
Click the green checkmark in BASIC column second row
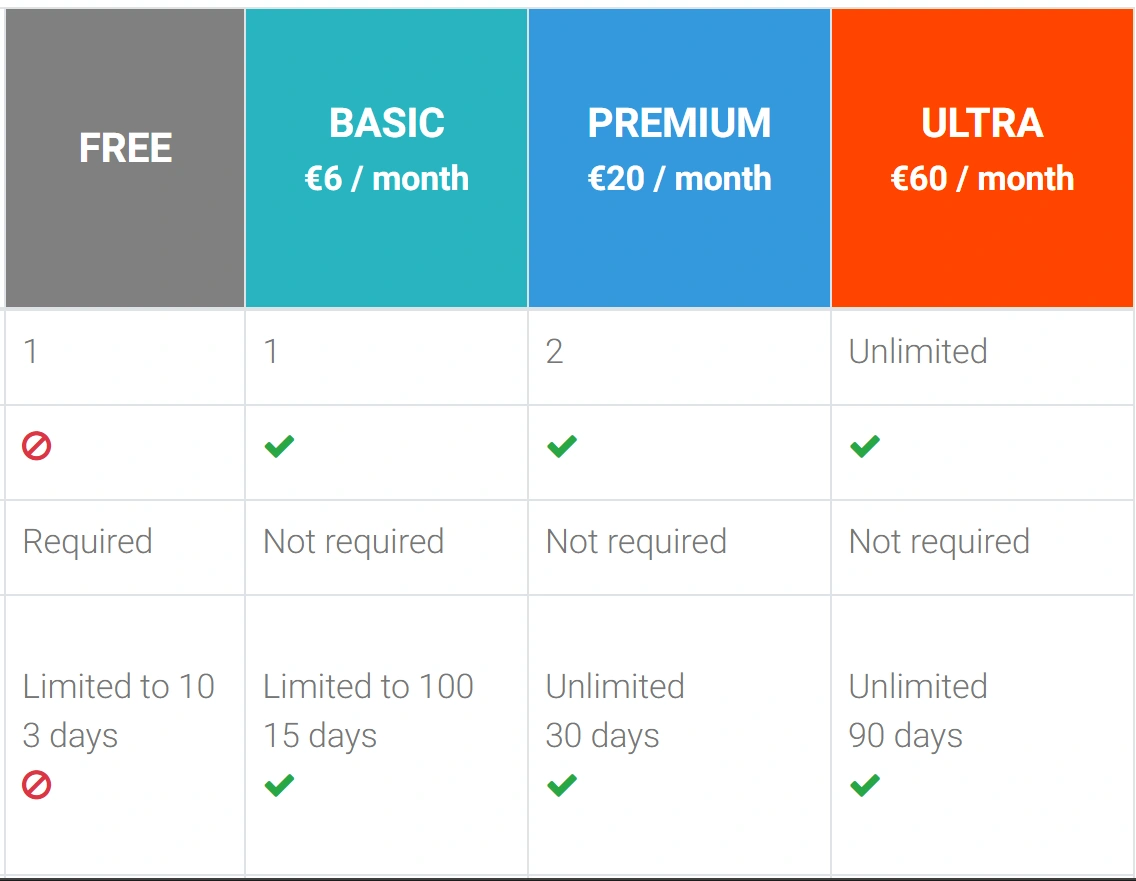[x=279, y=446]
